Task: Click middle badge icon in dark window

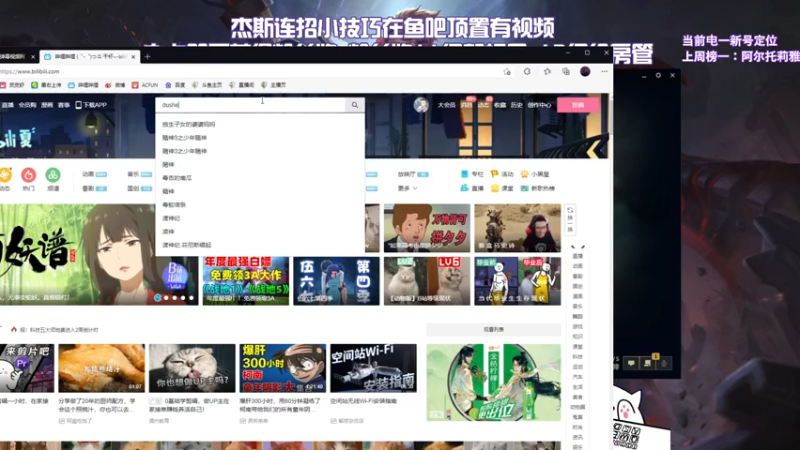Action: coord(647,363)
